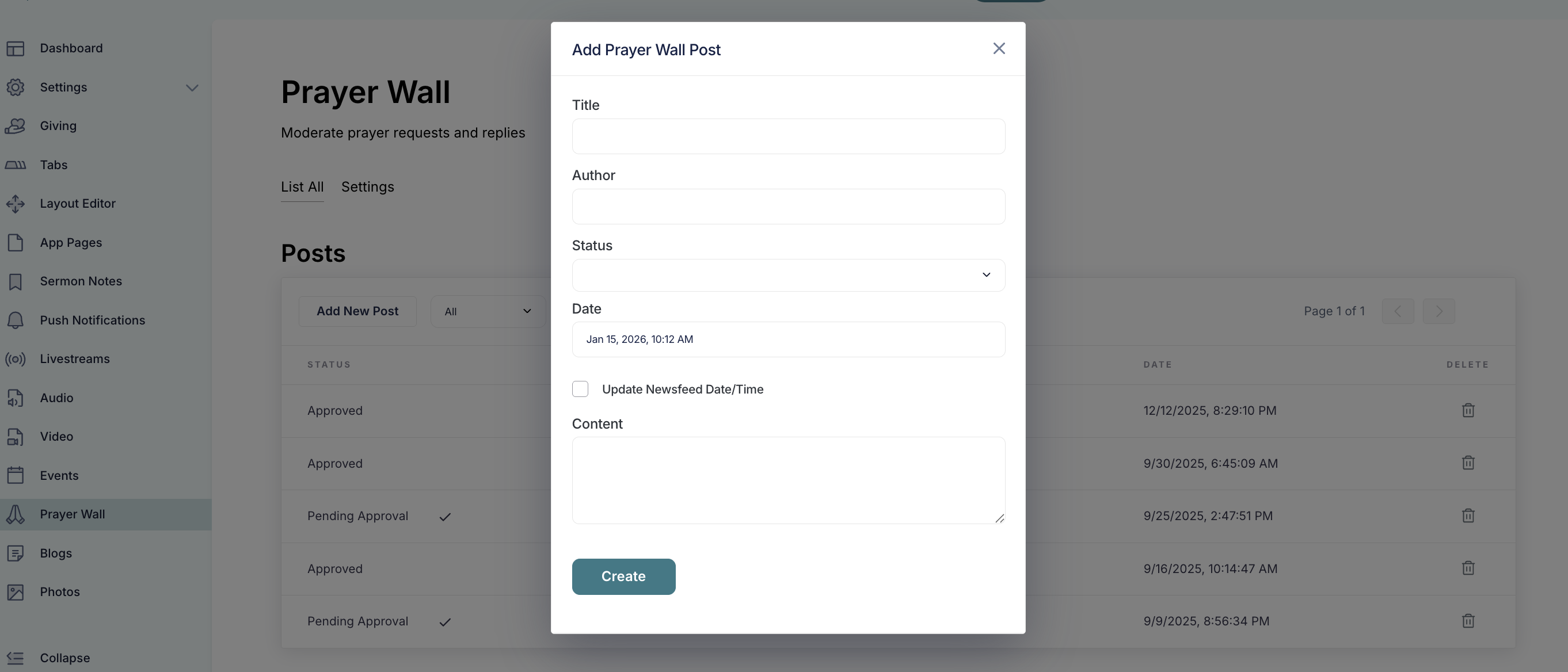Screen dimensions: 1568x672
Task: Click the Add New Post button
Action: (357, 311)
